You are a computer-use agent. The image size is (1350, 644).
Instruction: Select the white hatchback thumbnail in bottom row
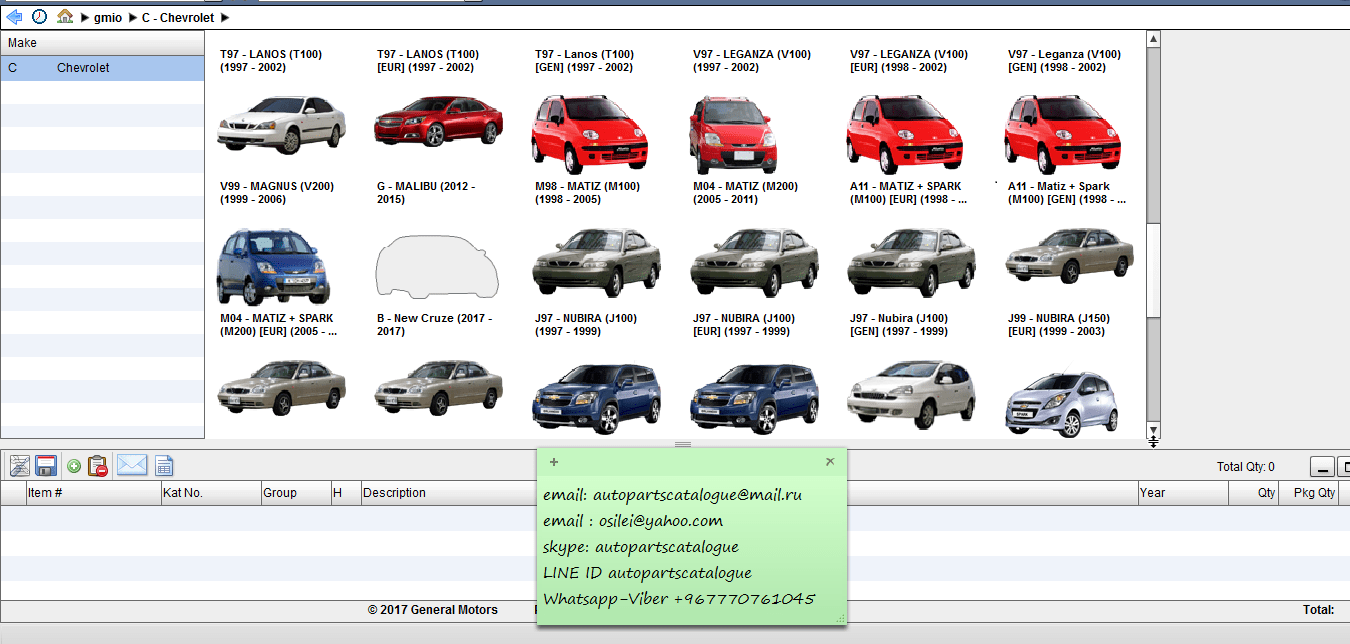pos(912,395)
